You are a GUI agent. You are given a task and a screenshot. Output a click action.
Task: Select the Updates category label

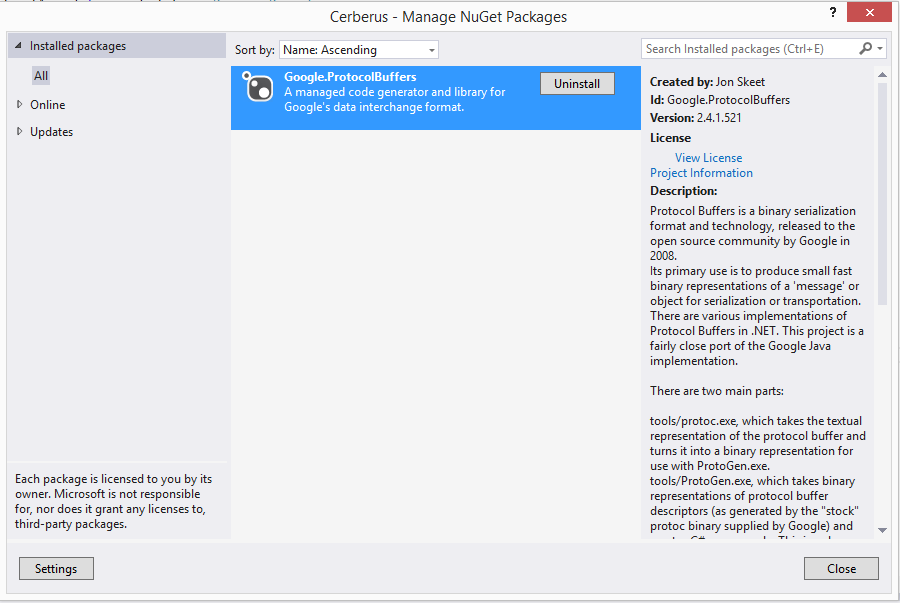(51, 131)
